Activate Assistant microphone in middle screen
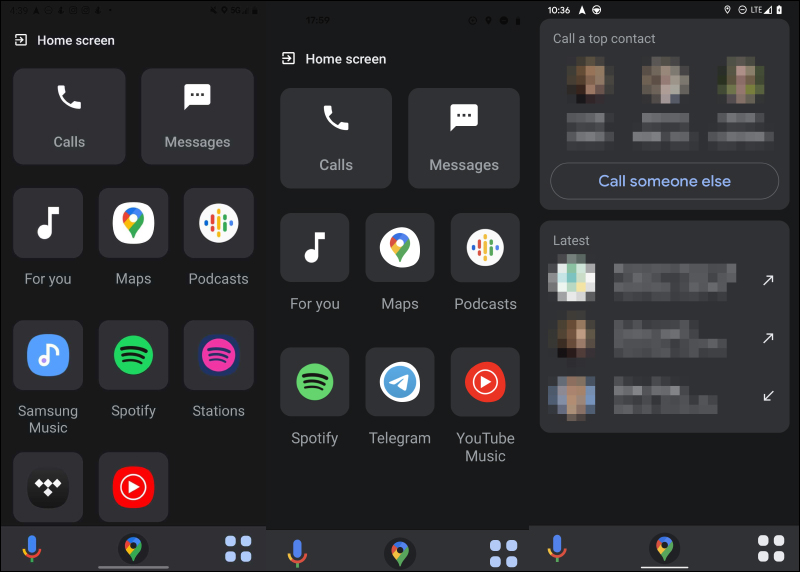 coord(297,554)
